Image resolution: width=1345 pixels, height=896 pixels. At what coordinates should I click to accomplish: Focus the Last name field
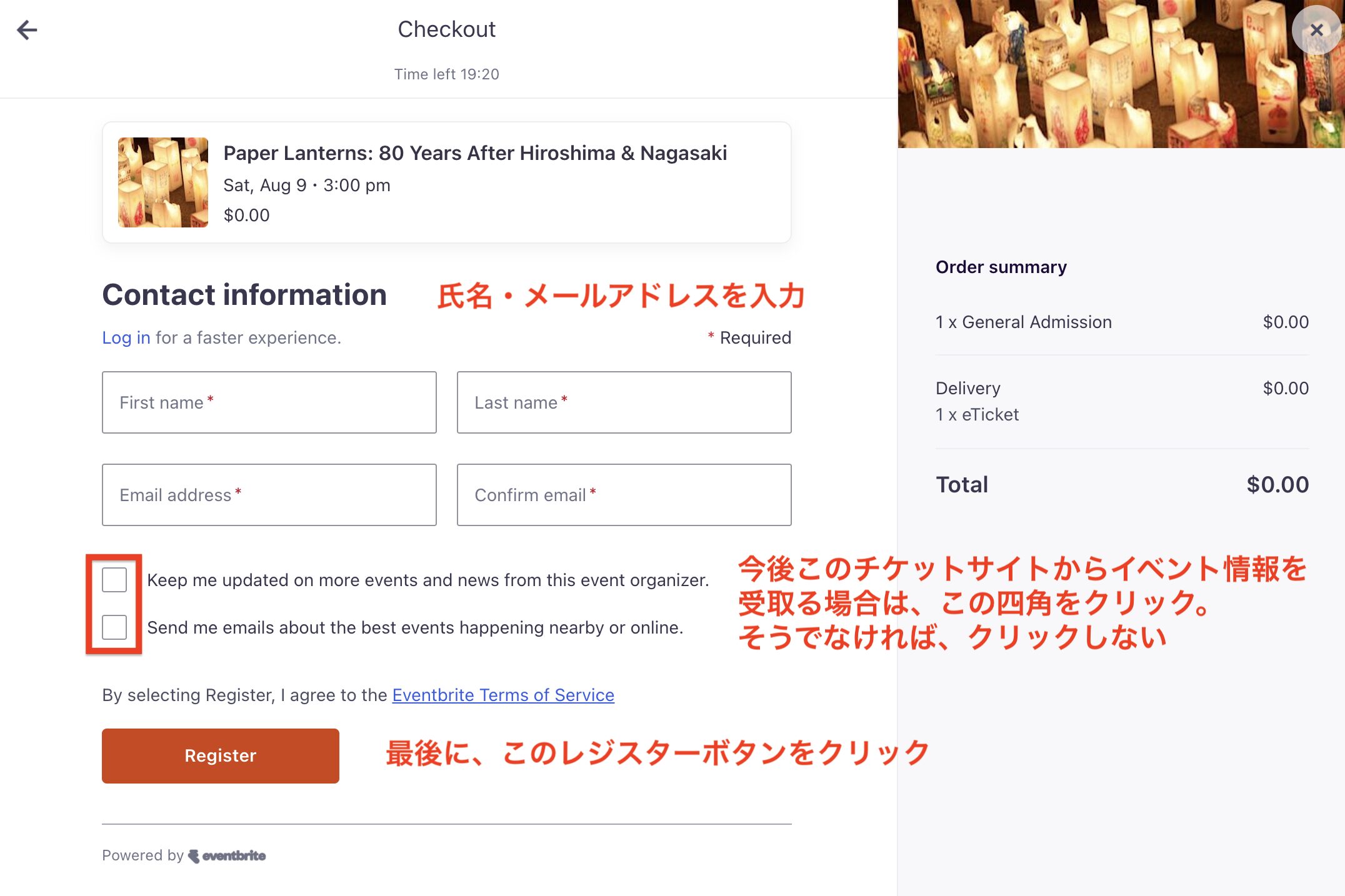coord(624,402)
